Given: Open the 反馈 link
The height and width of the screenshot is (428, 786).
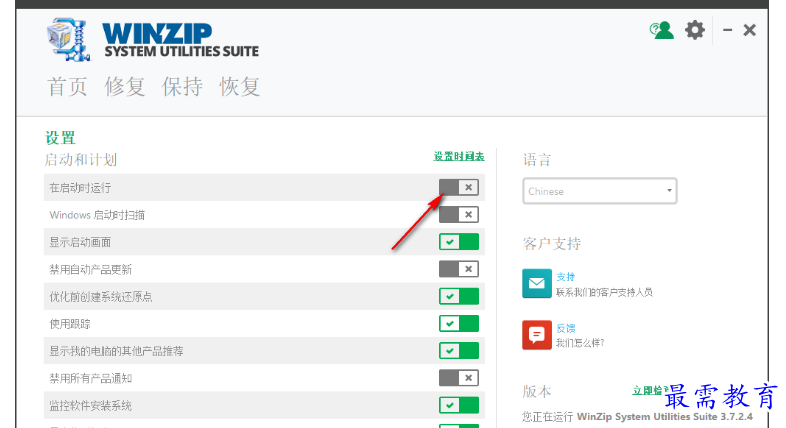Looking at the screenshot, I should point(565,328).
